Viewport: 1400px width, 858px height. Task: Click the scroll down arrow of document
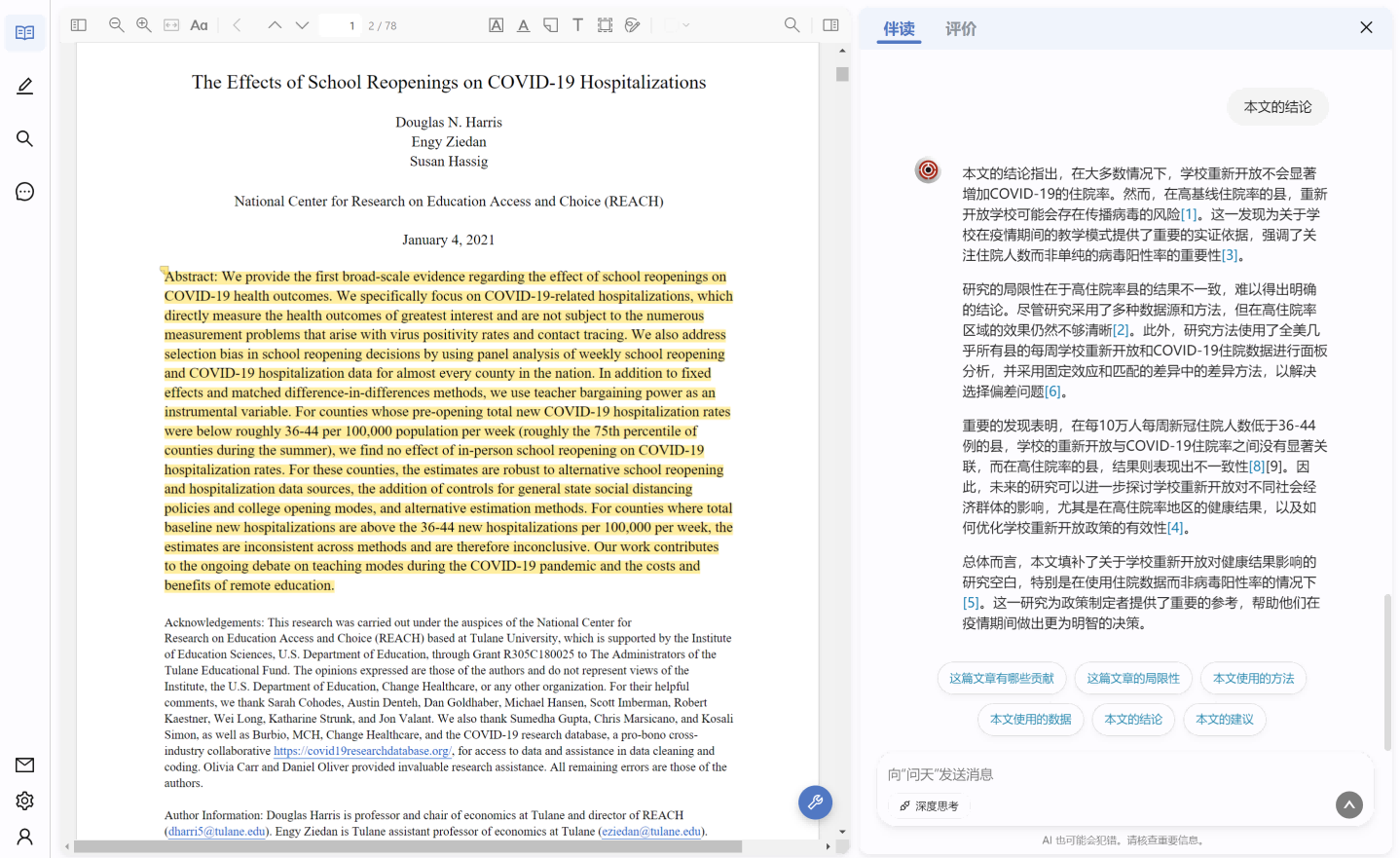point(842,832)
